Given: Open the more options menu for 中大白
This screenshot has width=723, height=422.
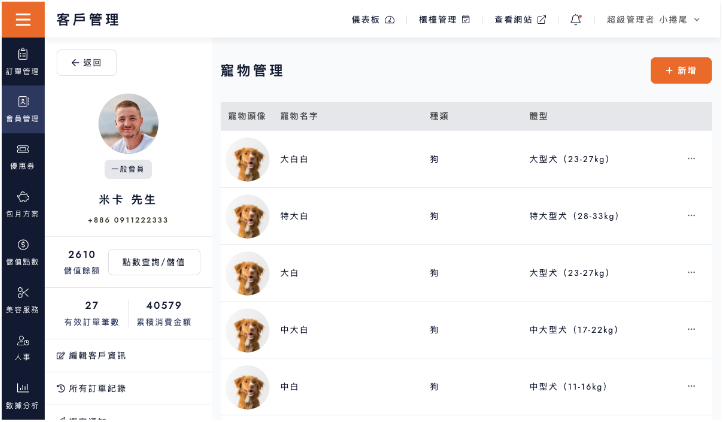Looking at the screenshot, I should click(x=691, y=329).
